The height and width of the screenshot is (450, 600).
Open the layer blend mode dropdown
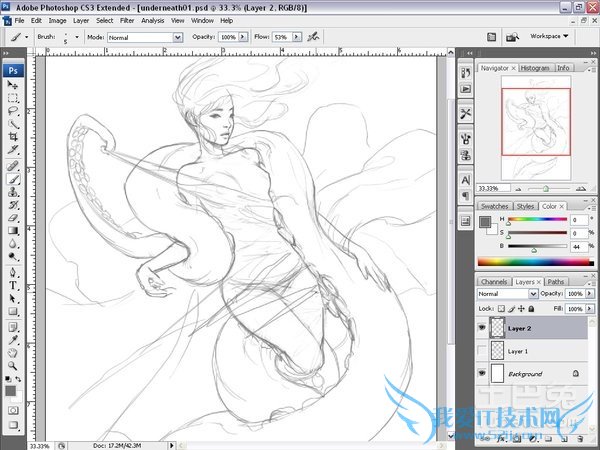(x=508, y=295)
